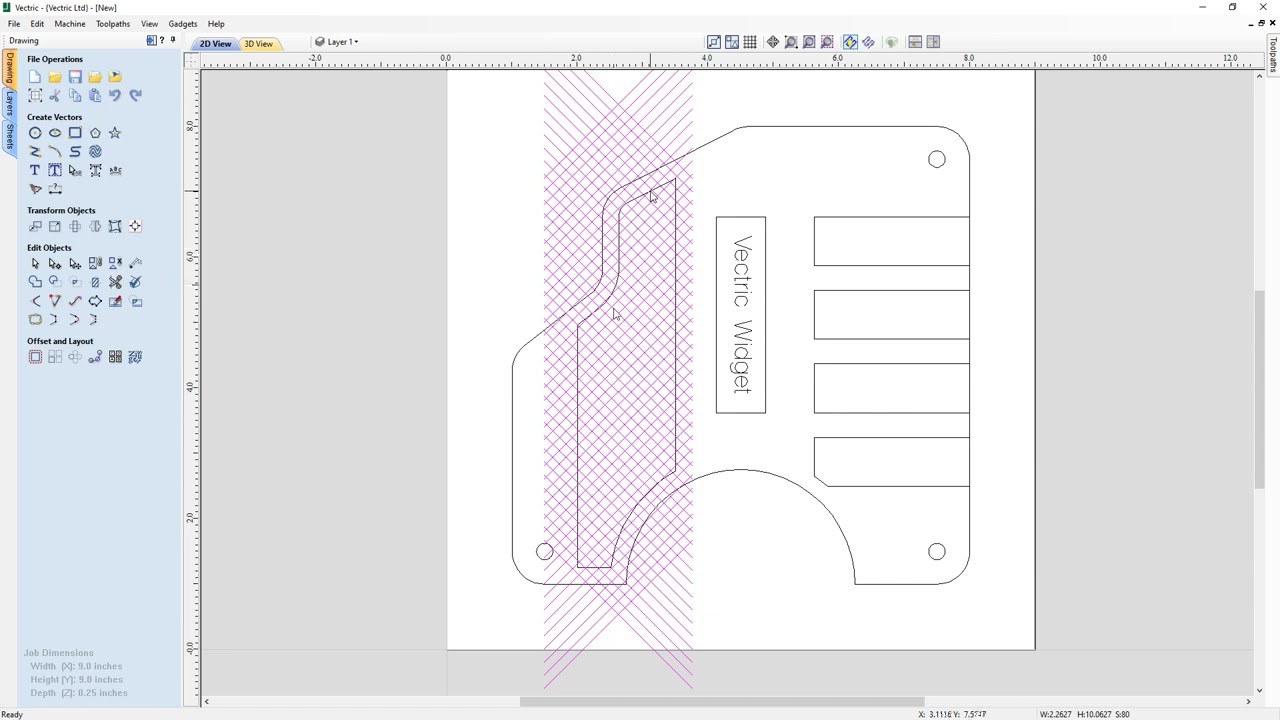
Task: Click the Vectric Widget text on canvas
Action: (741, 315)
